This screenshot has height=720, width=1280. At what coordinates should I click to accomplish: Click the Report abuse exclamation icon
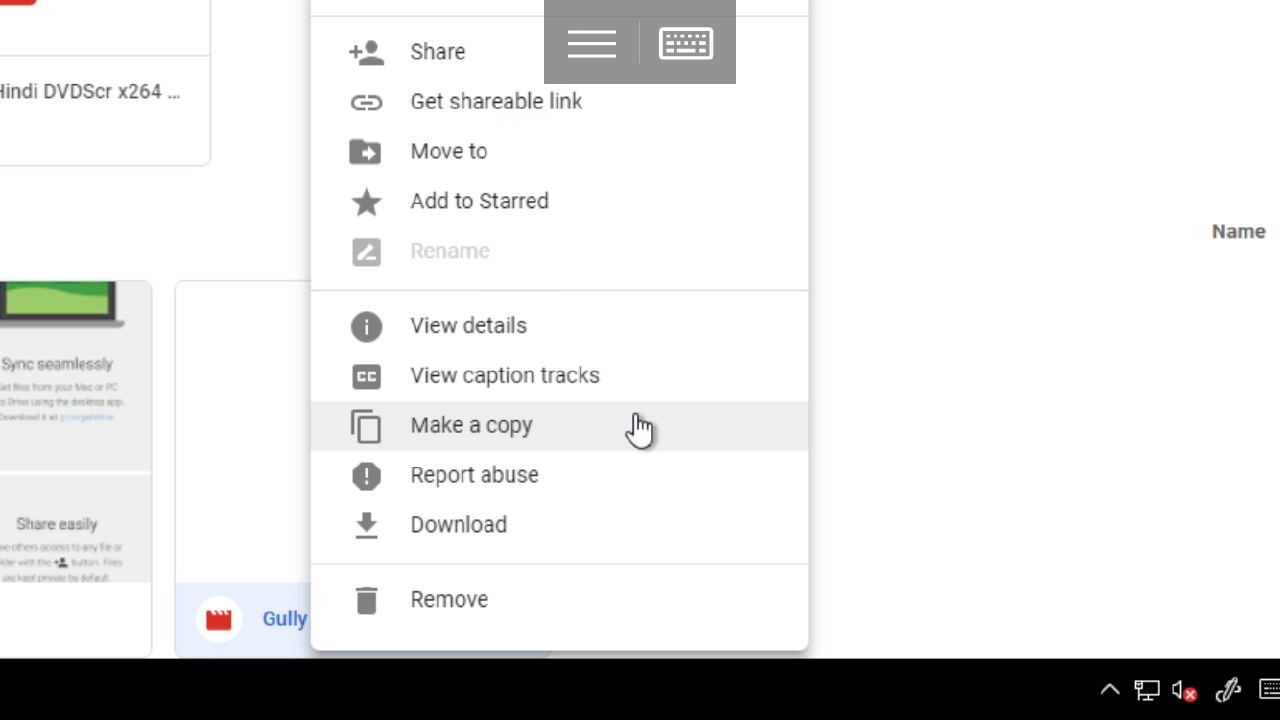point(366,476)
